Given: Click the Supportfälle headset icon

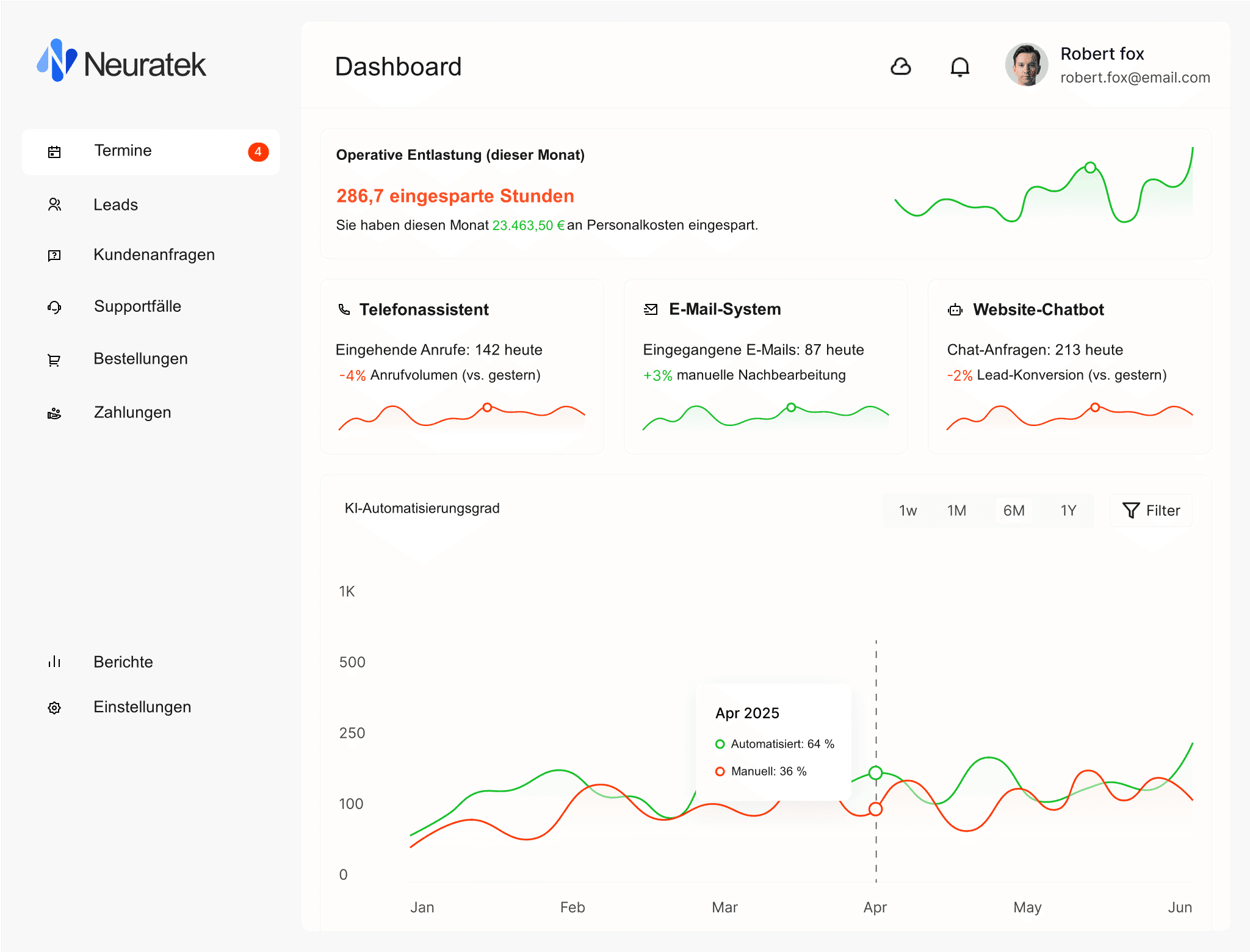Looking at the screenshot, I should 54,306.
